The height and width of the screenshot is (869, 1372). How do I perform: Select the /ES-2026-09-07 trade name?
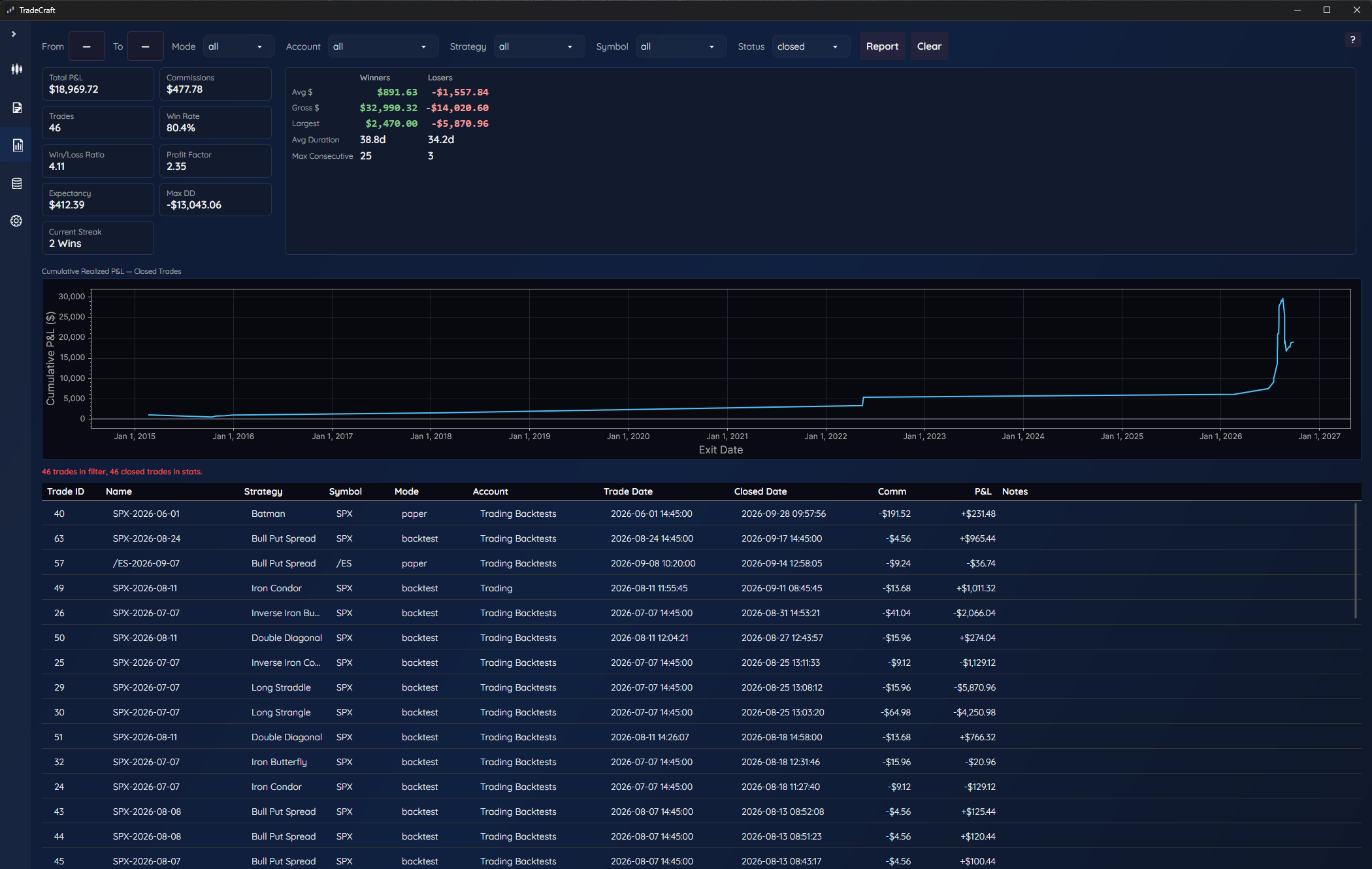pos(146,563)
